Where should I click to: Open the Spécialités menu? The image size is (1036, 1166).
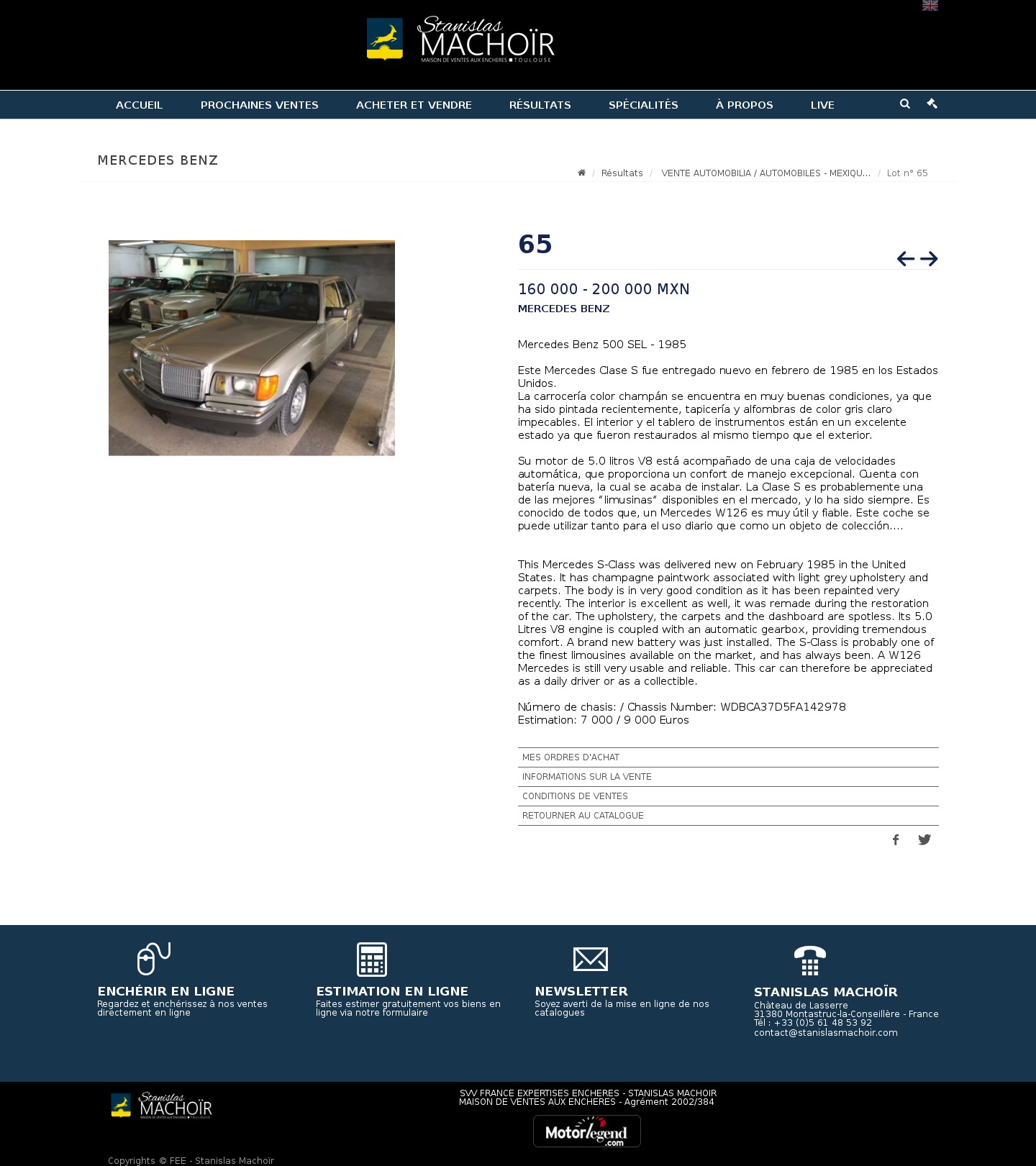point(643,105)
